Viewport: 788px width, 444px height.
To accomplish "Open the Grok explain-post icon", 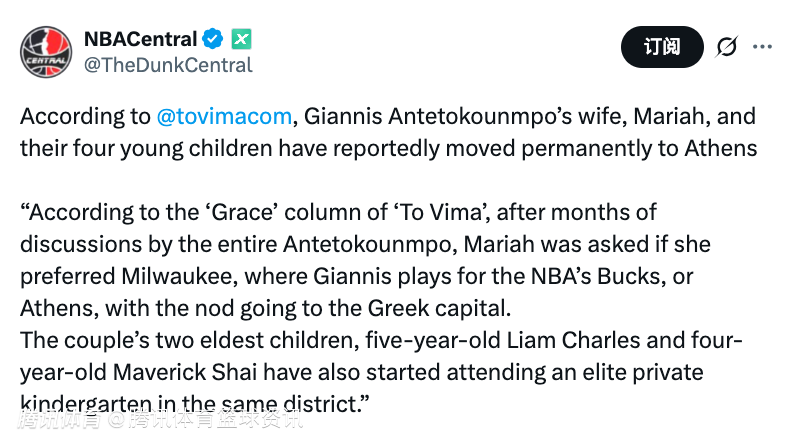I will [x=727, y=47].
